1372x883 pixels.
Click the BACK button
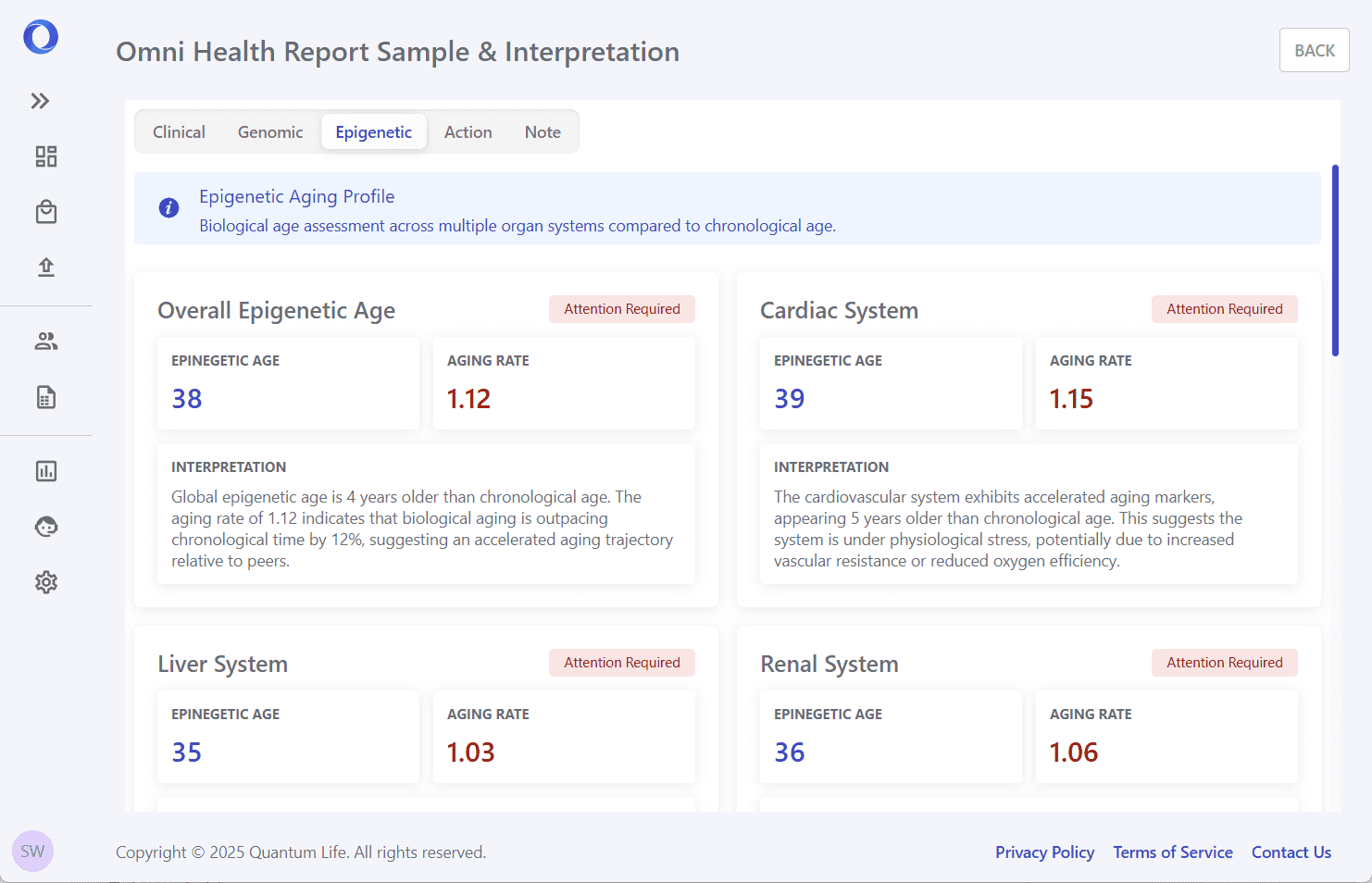(1314, 51)
